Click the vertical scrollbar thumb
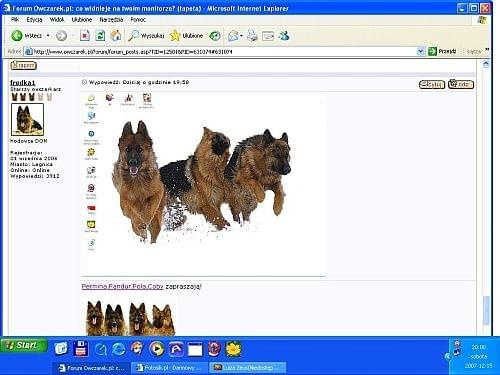The height and width of the screenshot is (375, 500). (x=486, y=310)
